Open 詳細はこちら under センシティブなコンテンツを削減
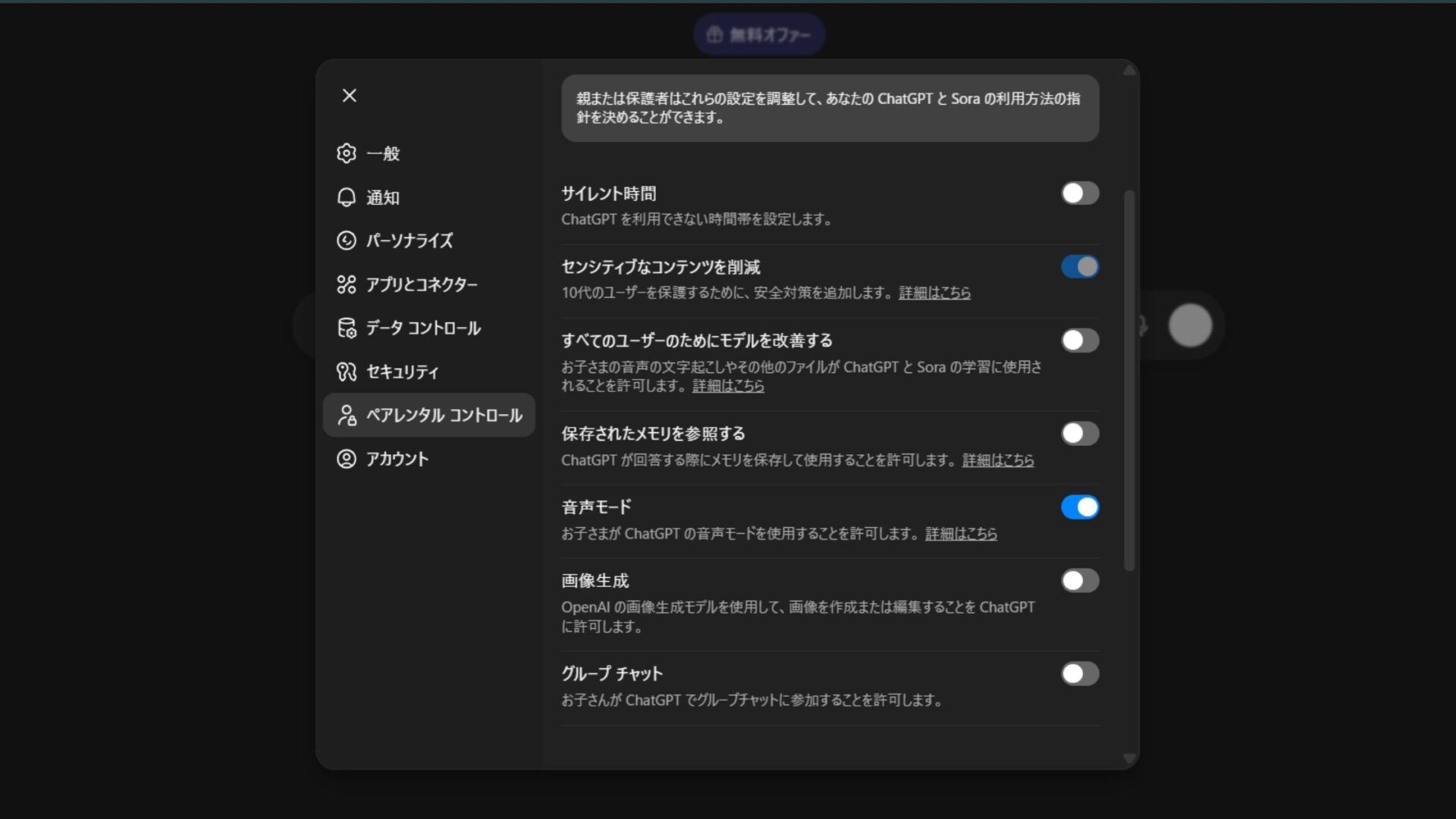This screenshot has height=819, width=1456. coord(934,293)
